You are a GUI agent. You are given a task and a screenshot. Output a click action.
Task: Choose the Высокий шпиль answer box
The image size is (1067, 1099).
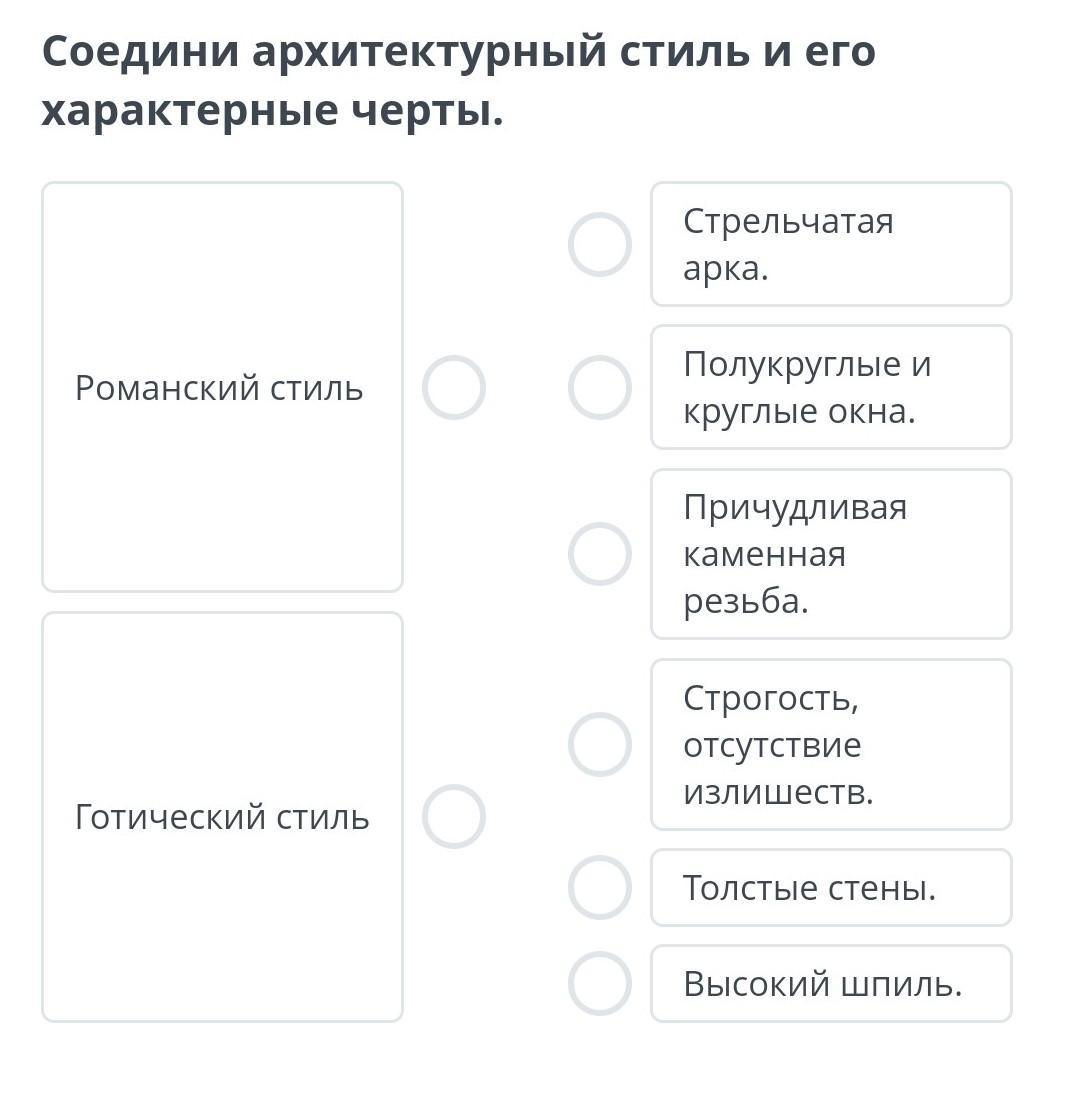830,983
